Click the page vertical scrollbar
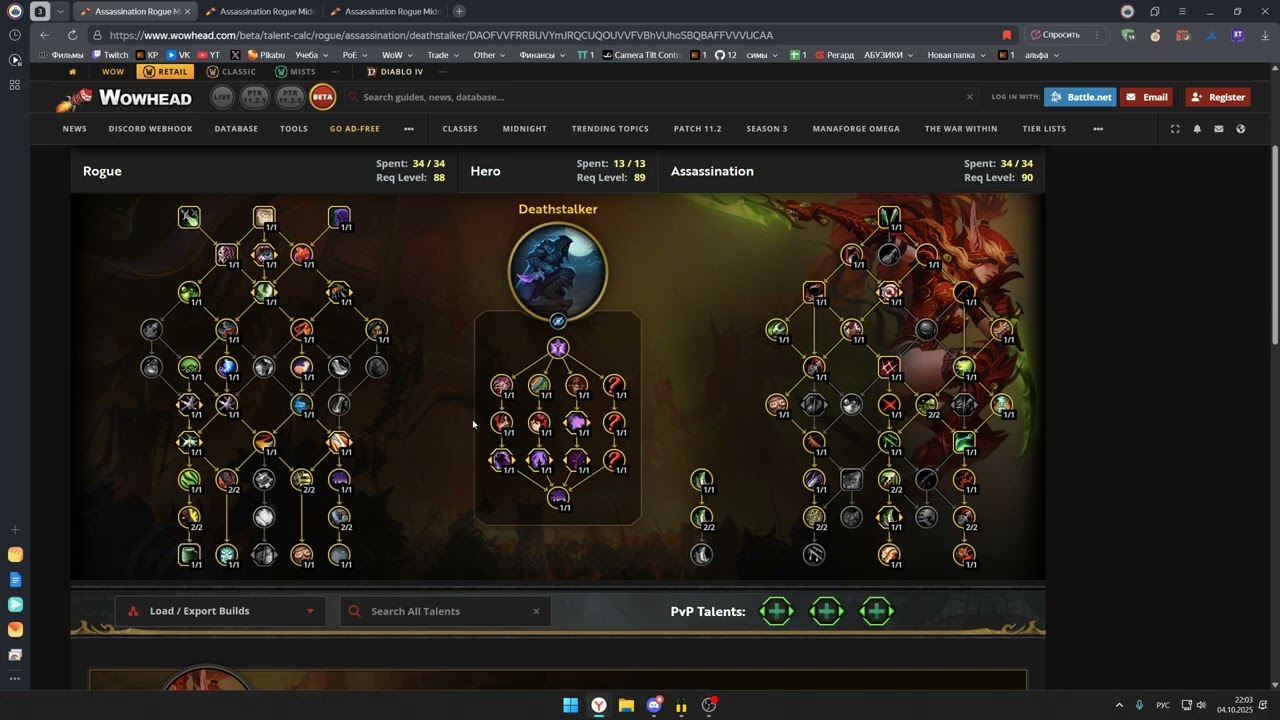This screenshot has width=1280, height=720. (1275, 246)
